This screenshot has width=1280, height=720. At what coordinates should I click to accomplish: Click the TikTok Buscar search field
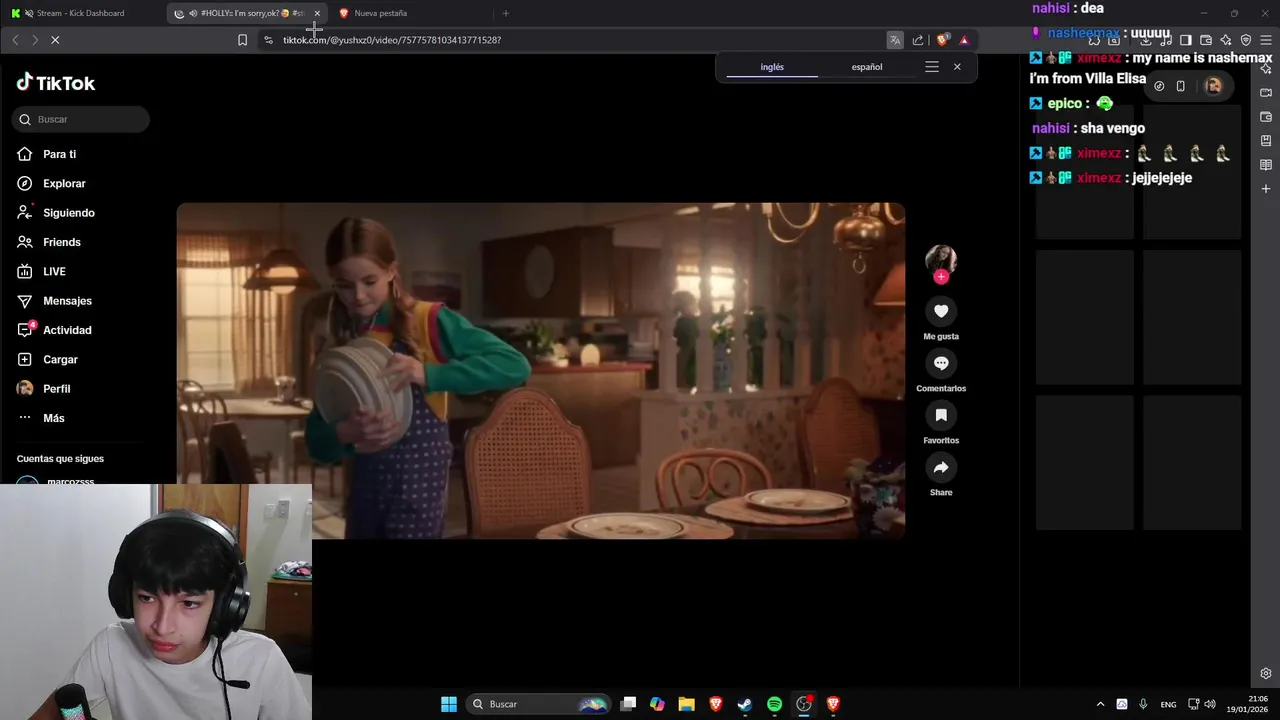(81, 119)
